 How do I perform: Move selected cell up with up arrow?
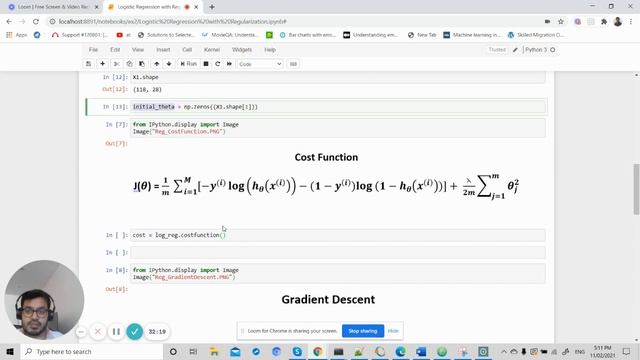click(157, 64)
